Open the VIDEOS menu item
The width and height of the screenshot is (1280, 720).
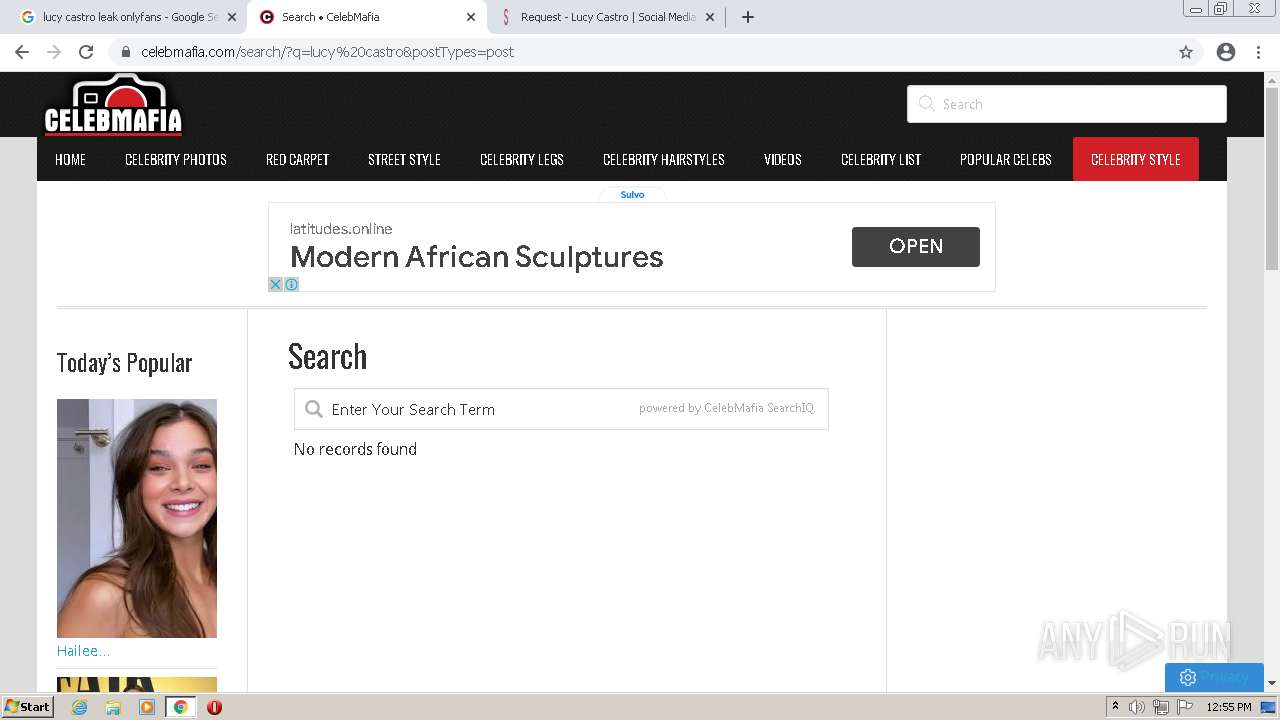tap(783, 159)
